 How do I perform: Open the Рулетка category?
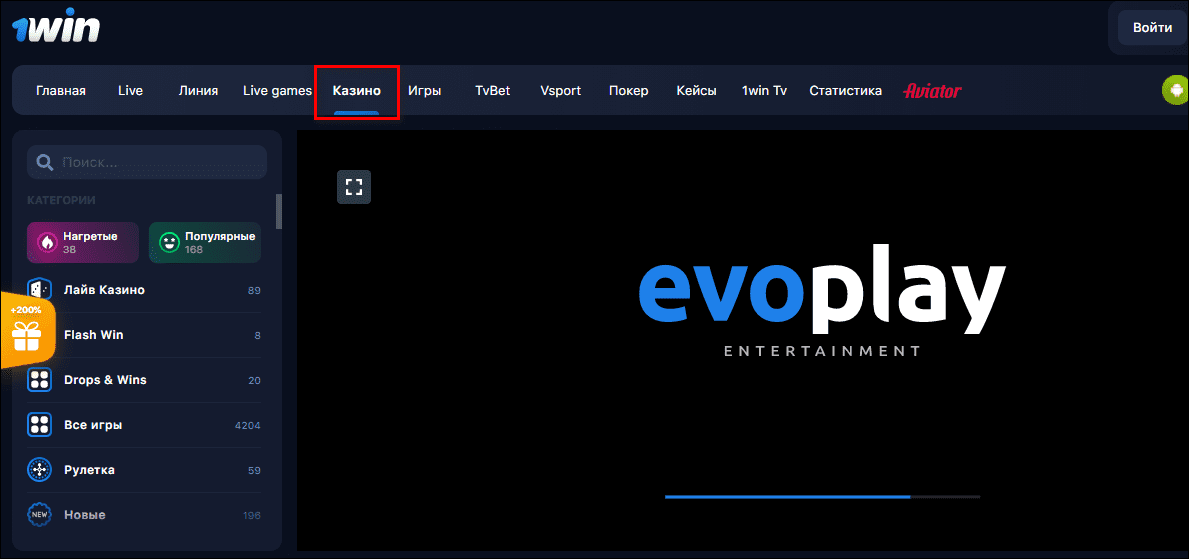coord(144,470)
